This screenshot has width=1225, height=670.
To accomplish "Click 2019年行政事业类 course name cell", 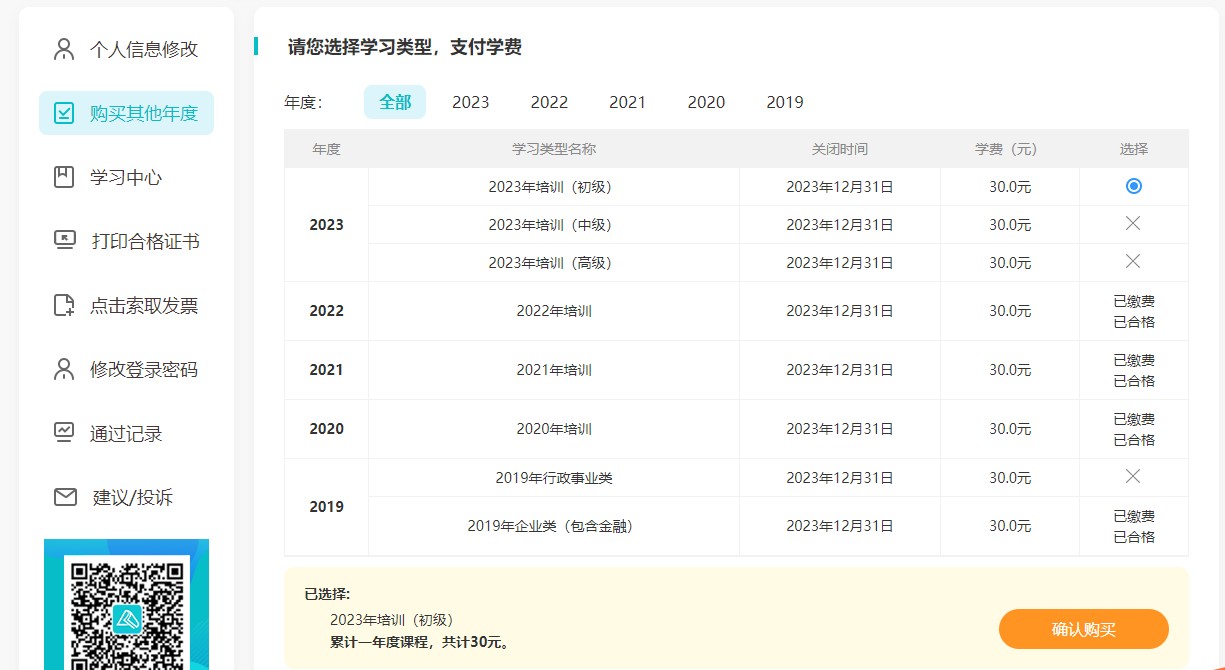I will 554,478.
